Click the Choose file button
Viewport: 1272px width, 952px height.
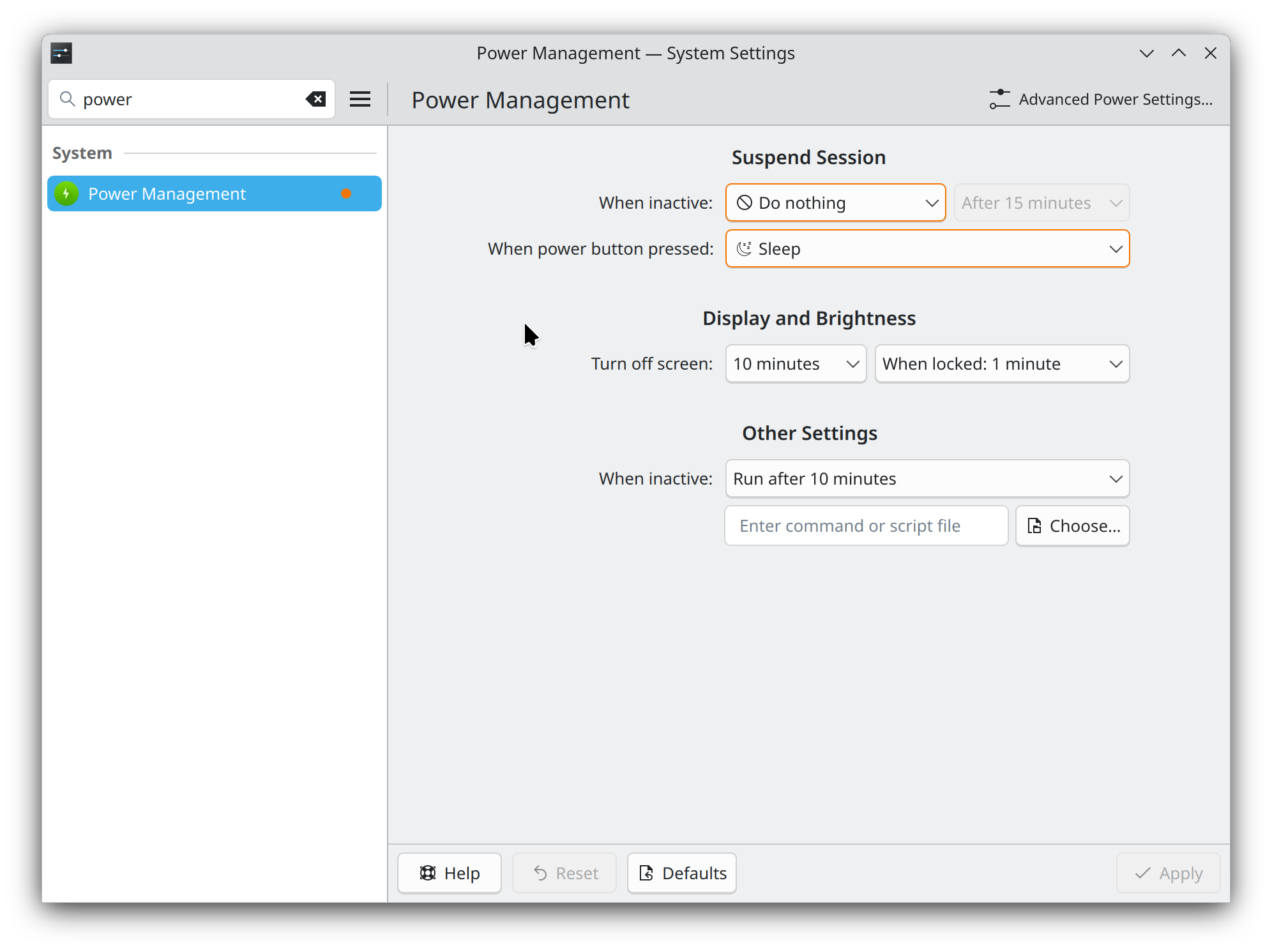[x=1073, y=525]
